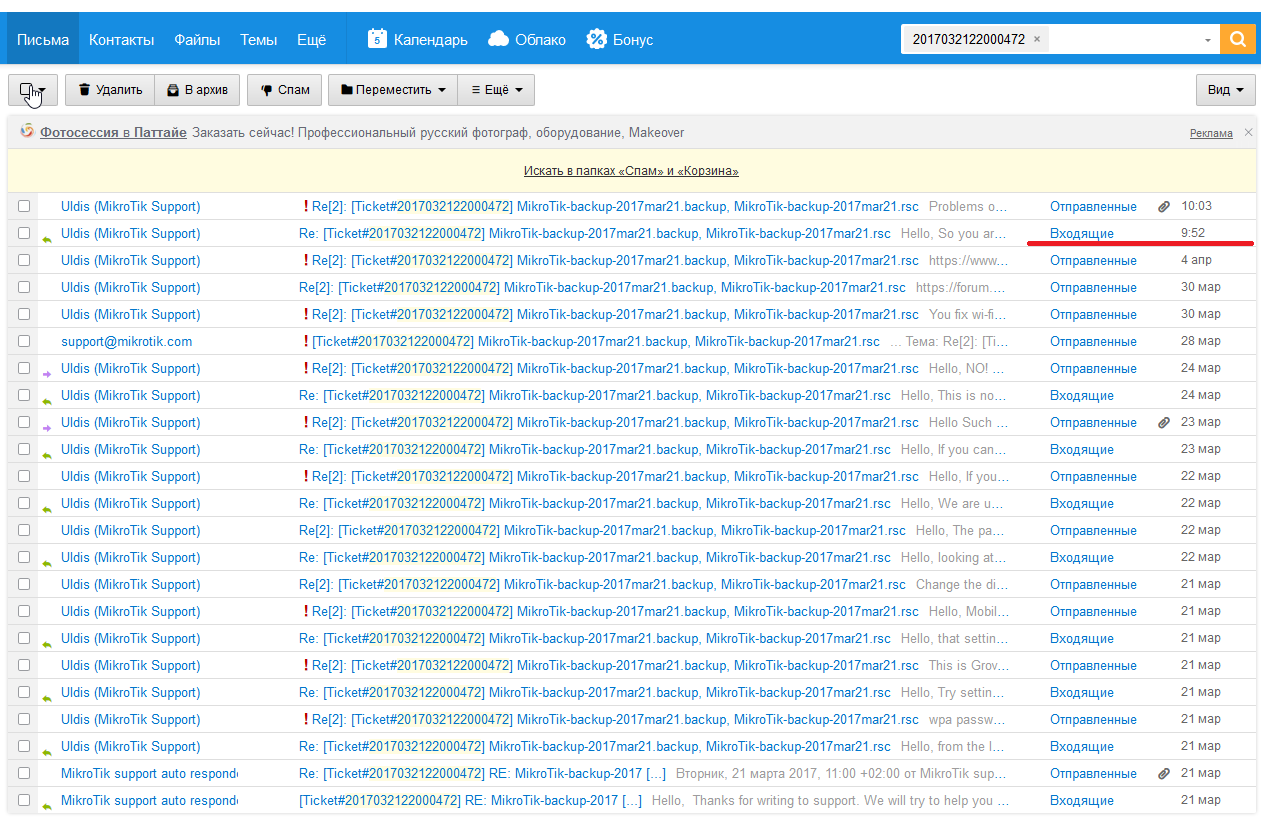Open the support@mikrotik.com sender entry
The height and width of the screenshot is (821, 1261).
click(126, 341)
